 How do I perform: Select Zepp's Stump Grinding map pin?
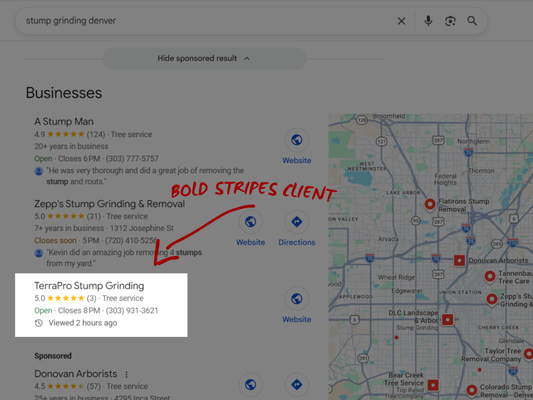pyautogui.click(x=492, y=300)
